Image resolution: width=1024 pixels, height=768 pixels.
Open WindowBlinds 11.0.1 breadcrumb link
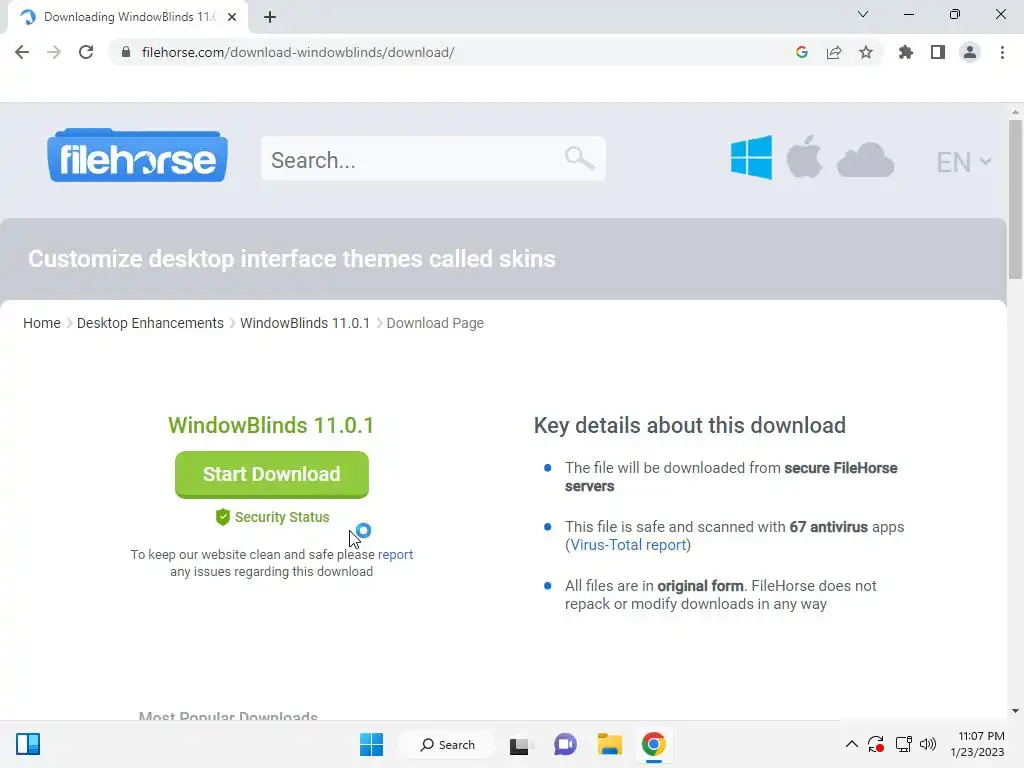click(305, 323)
